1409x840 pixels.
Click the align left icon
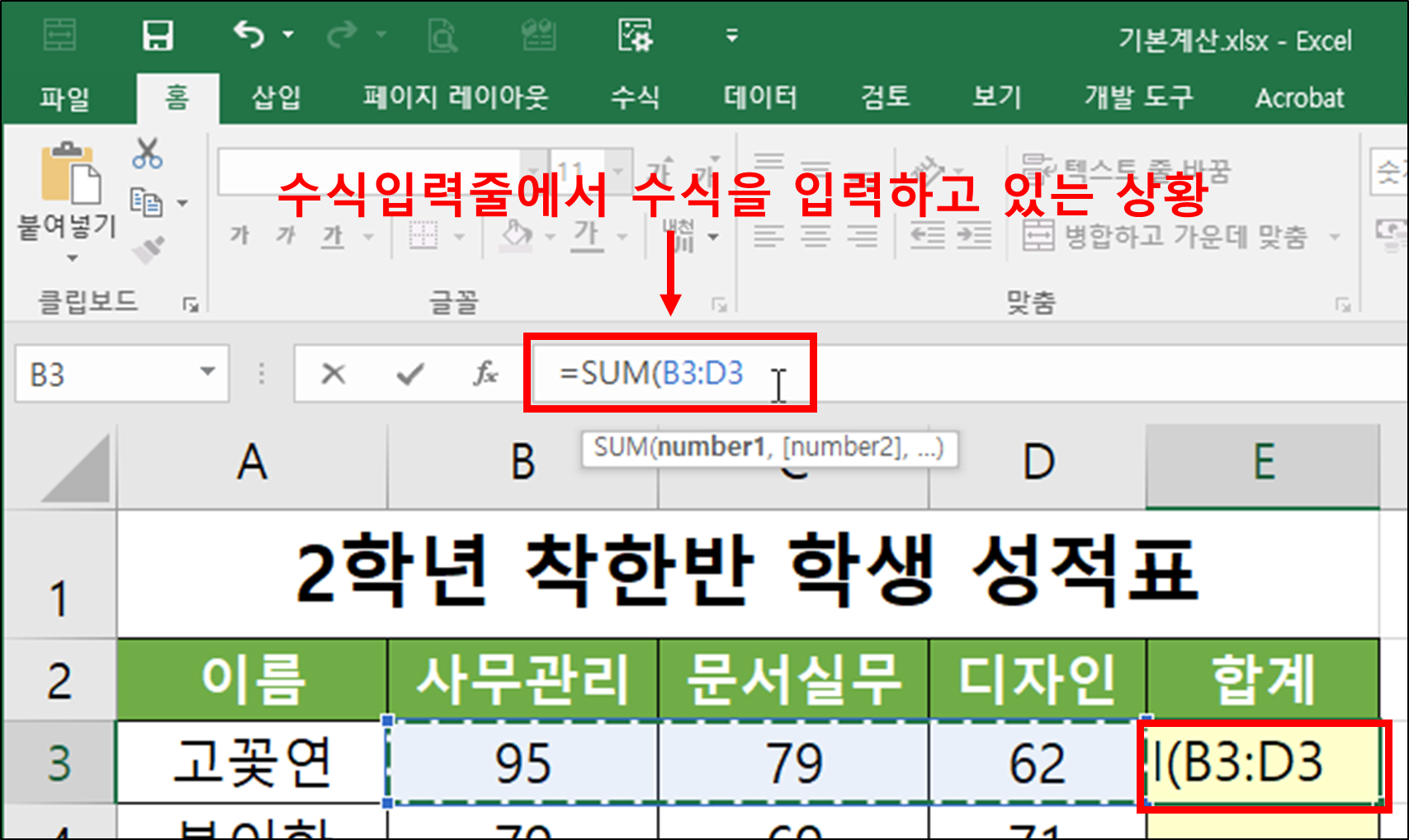(x=768, y=237)
